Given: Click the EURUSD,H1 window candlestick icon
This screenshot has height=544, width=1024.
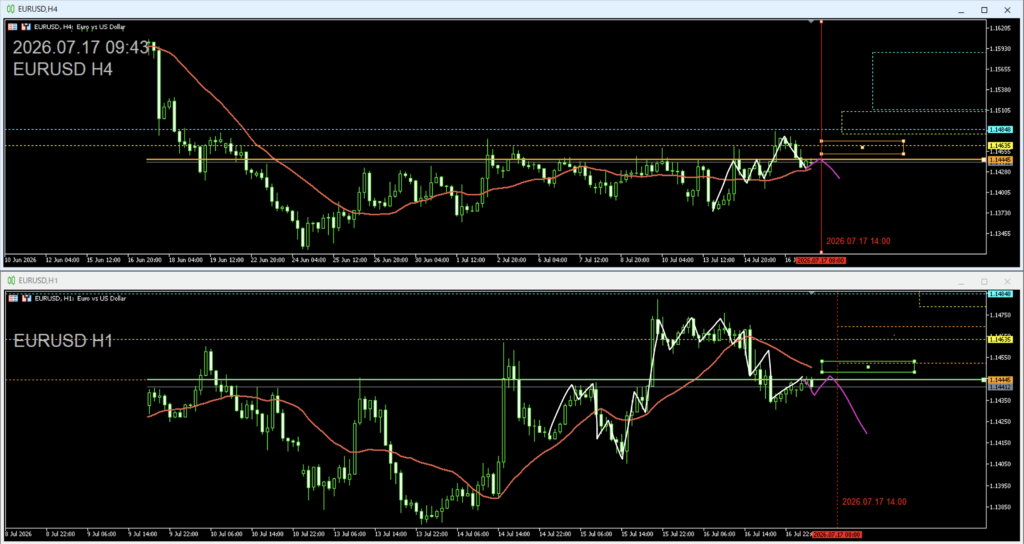Looking at the screenshot, I should (11, 280).
